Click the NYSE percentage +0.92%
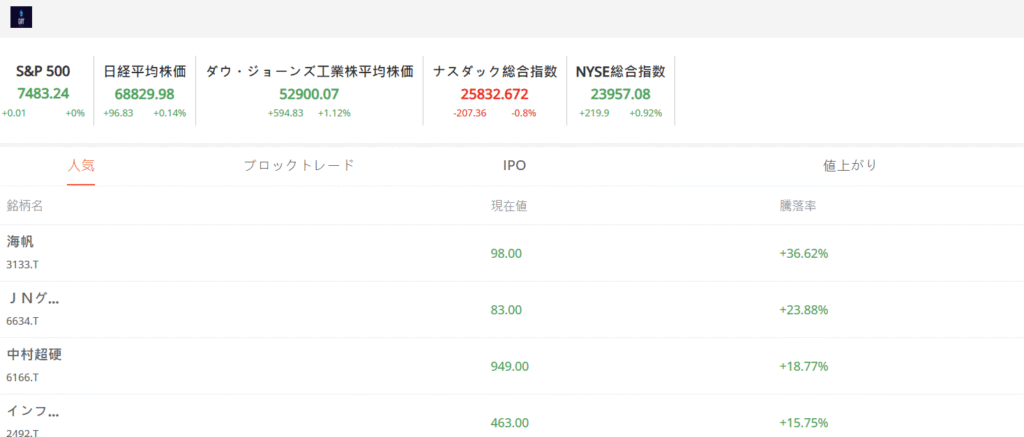 [646, 113]
